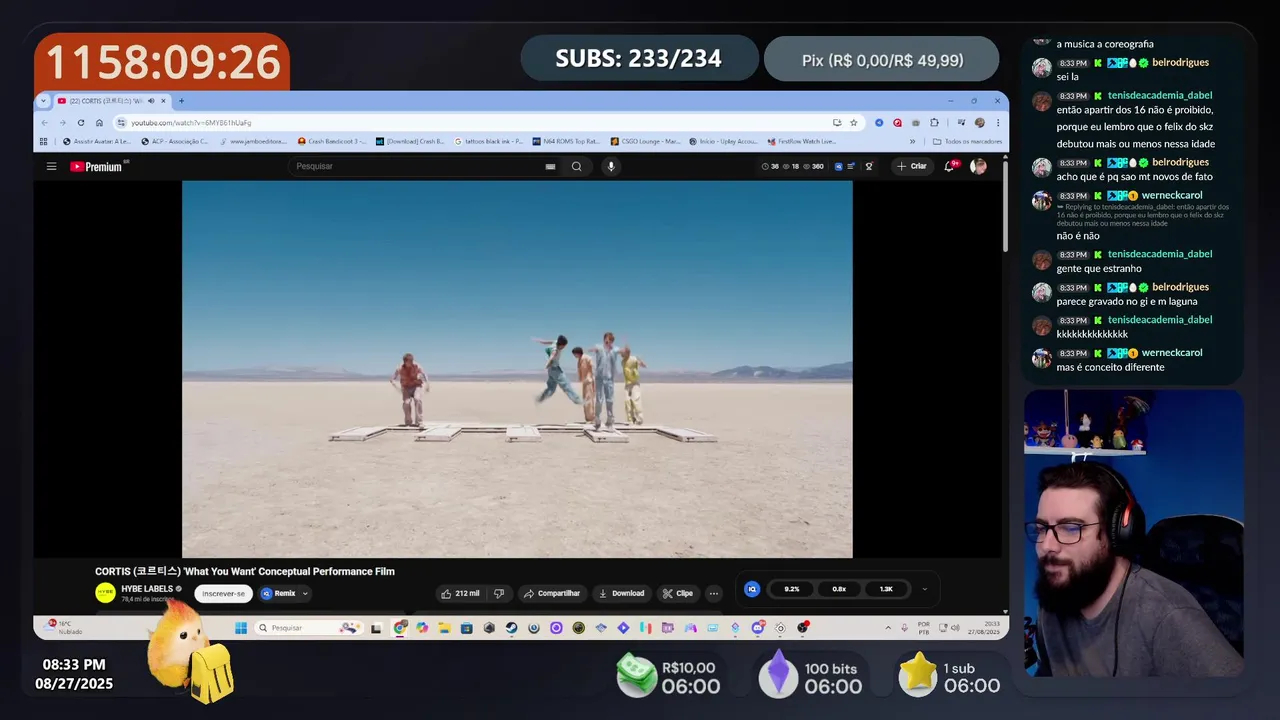The image size is (1280, 720).
Task: Open Todos os marcadores bookmarks folder
Action: (967, 141)
